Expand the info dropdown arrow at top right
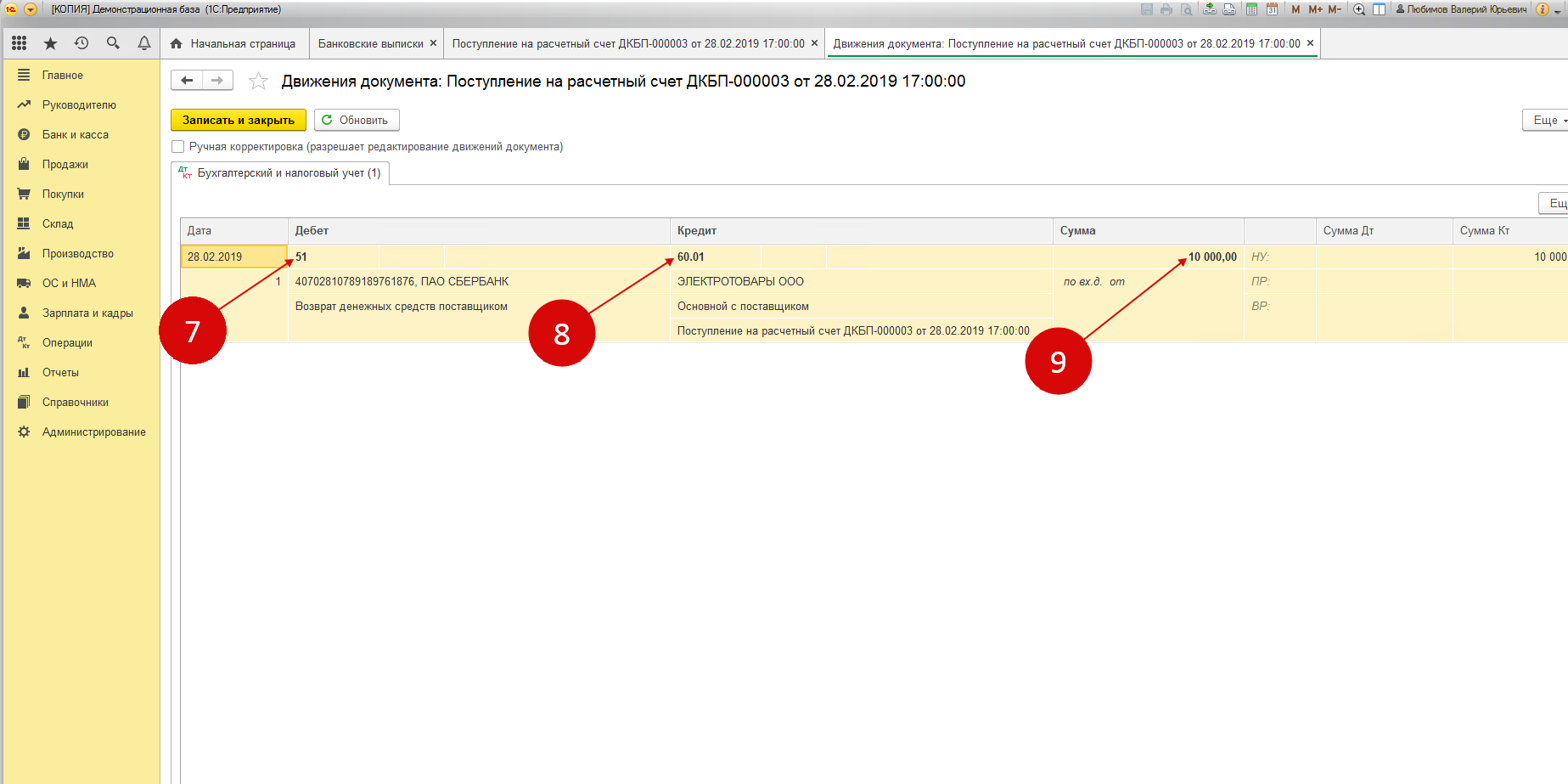 coord(1558,10)
